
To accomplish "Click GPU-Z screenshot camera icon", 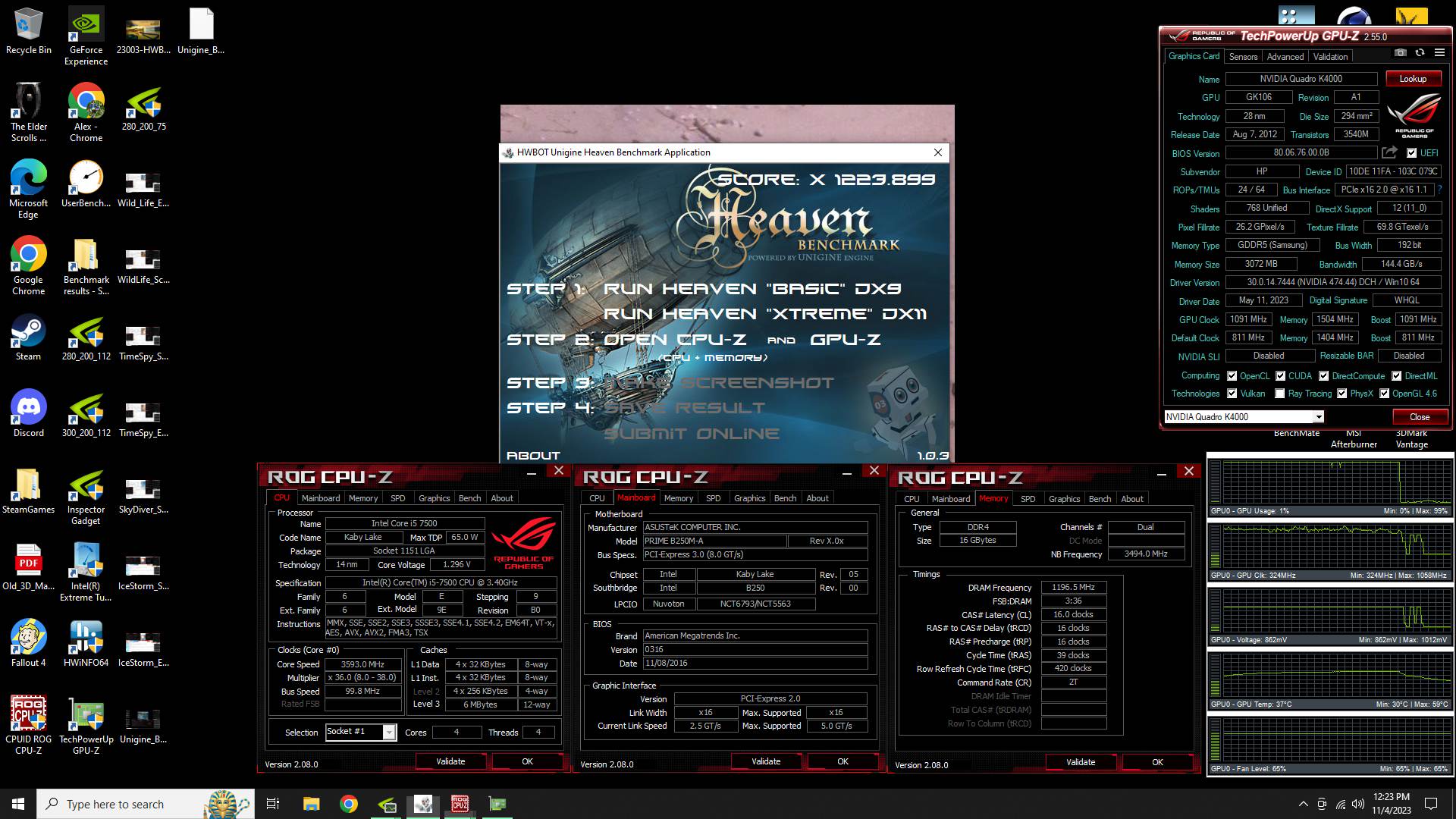I will pos(1400,52).
